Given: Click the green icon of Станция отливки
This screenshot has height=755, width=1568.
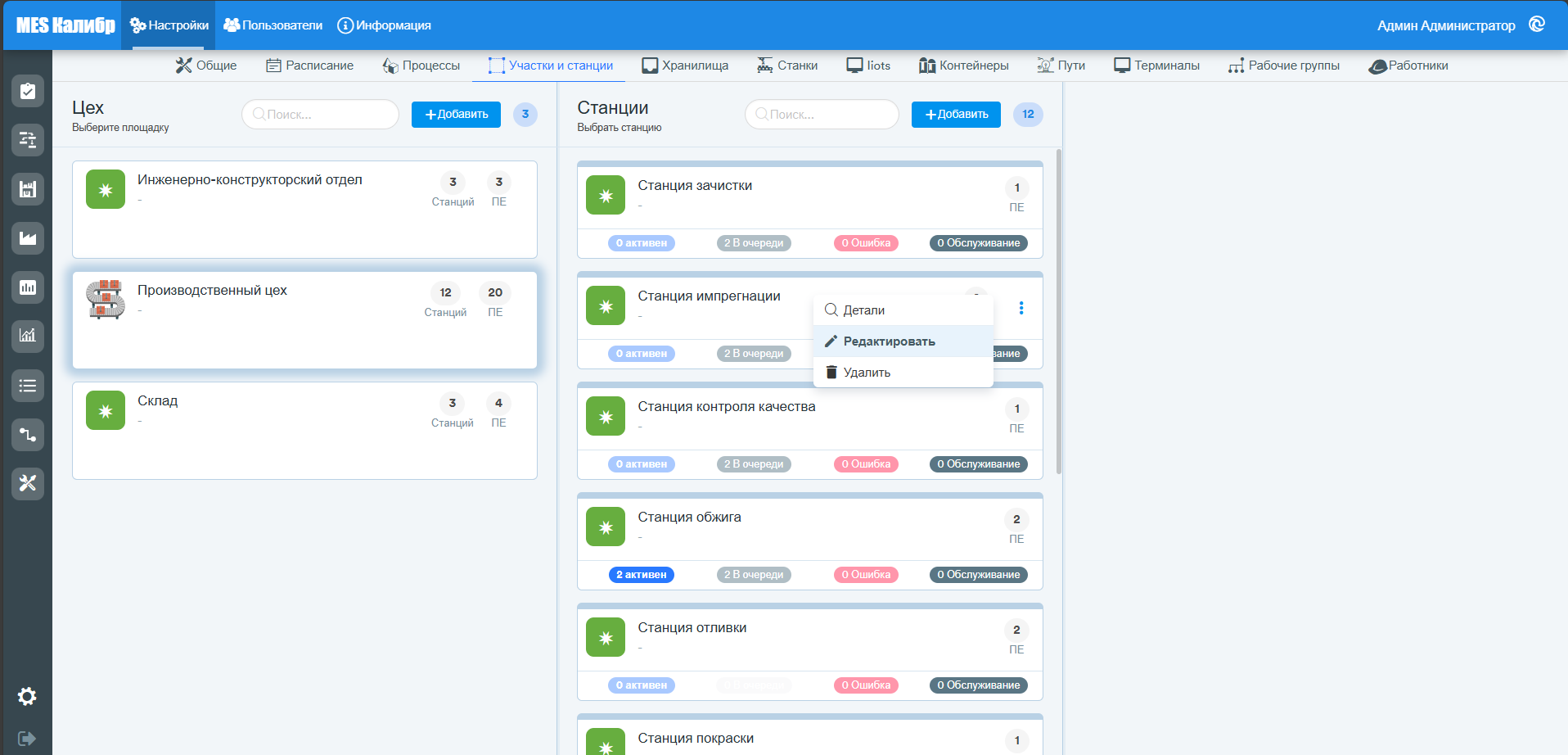Looking at the screenshot, I should click(606, 638).
